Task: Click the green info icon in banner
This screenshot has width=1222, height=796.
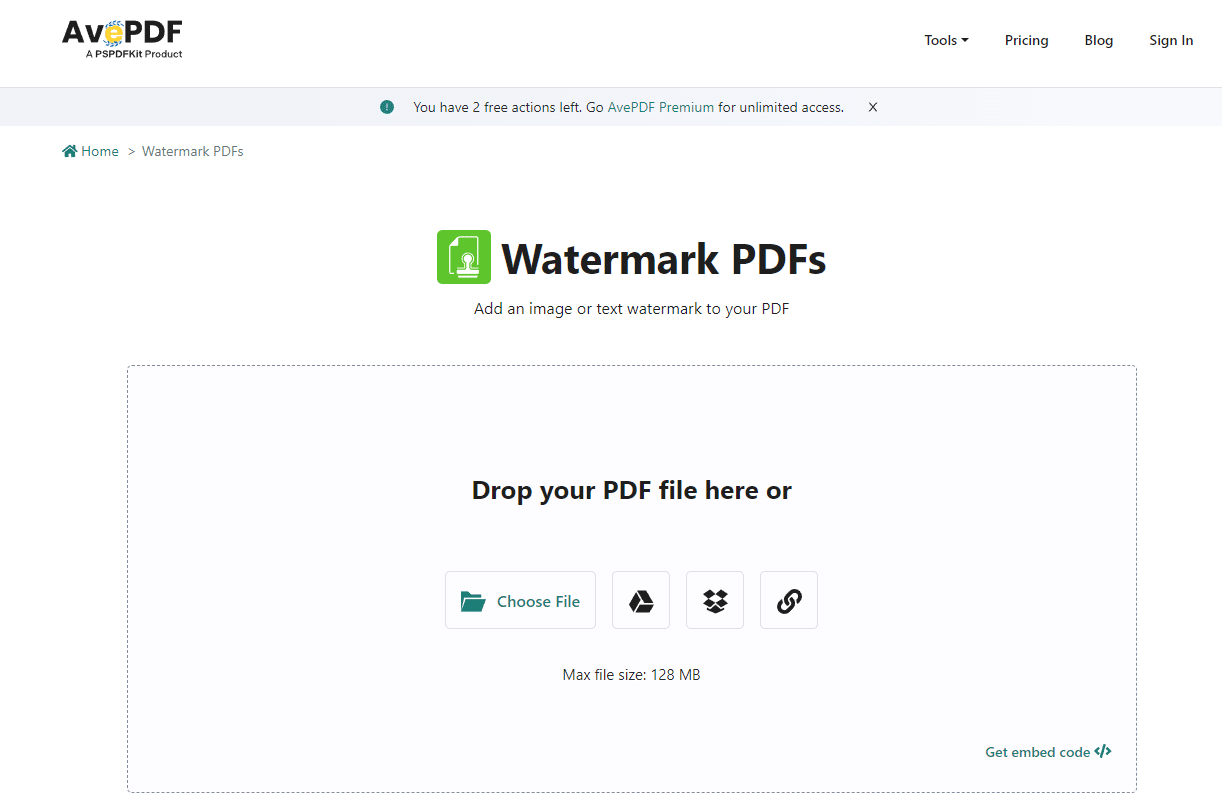Action: (x=387, y=107)
